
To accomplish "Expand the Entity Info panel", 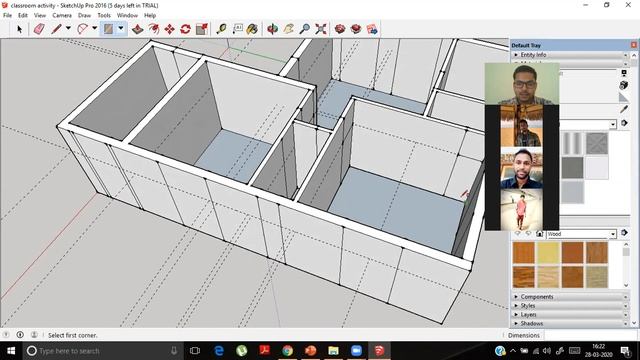I will click(x=571, y=55).
